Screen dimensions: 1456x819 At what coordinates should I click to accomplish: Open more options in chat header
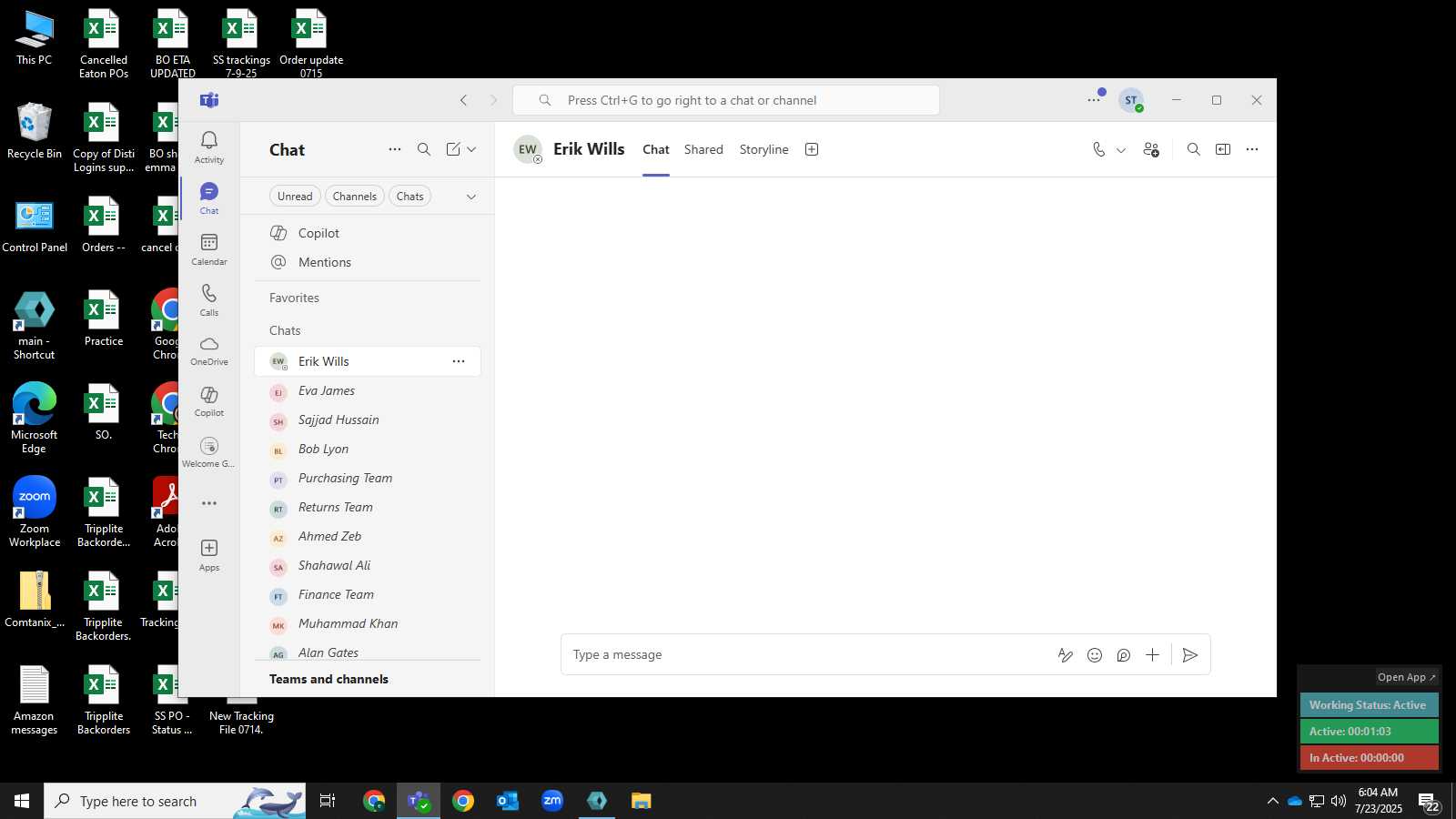[1252, 149]
